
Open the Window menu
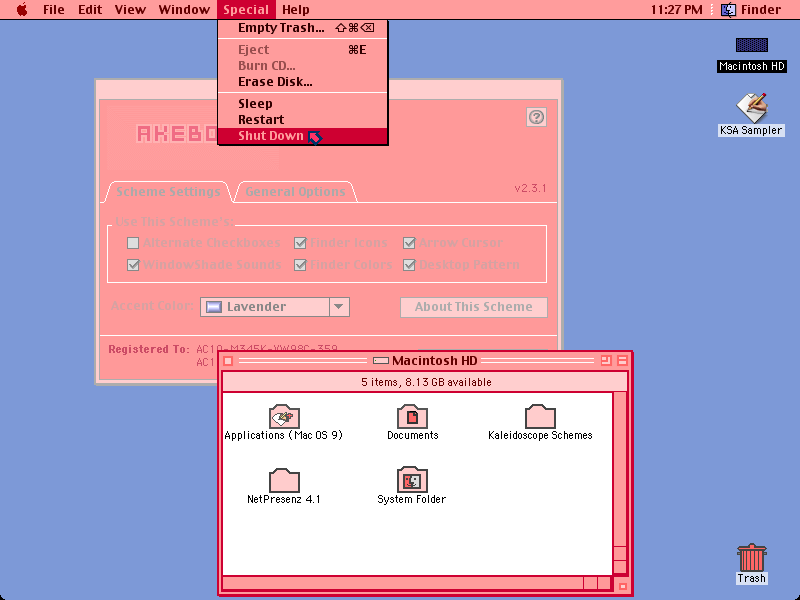click(184, 9)
